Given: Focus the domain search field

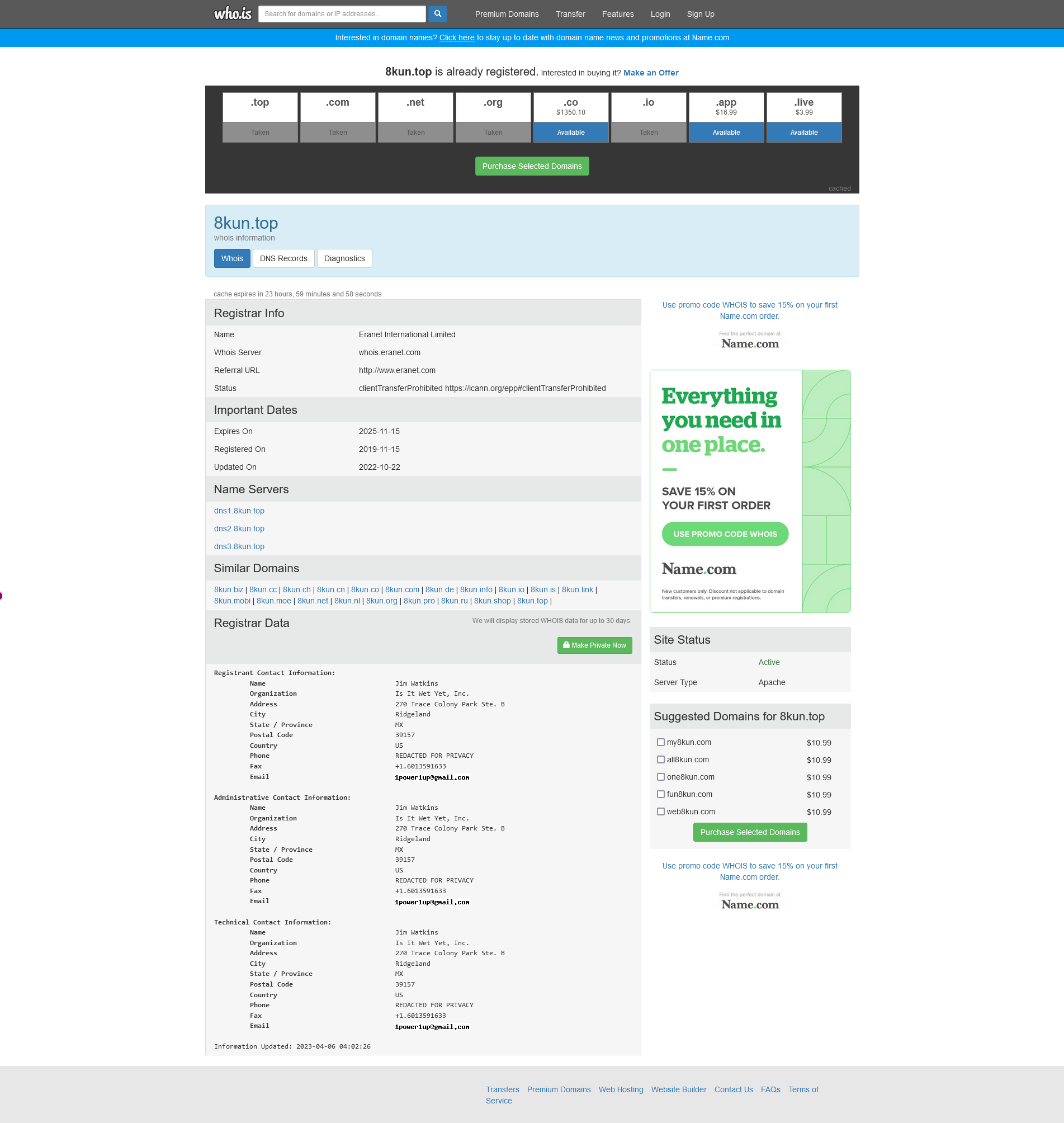Looking at the screenshot, I should [342, 13].
